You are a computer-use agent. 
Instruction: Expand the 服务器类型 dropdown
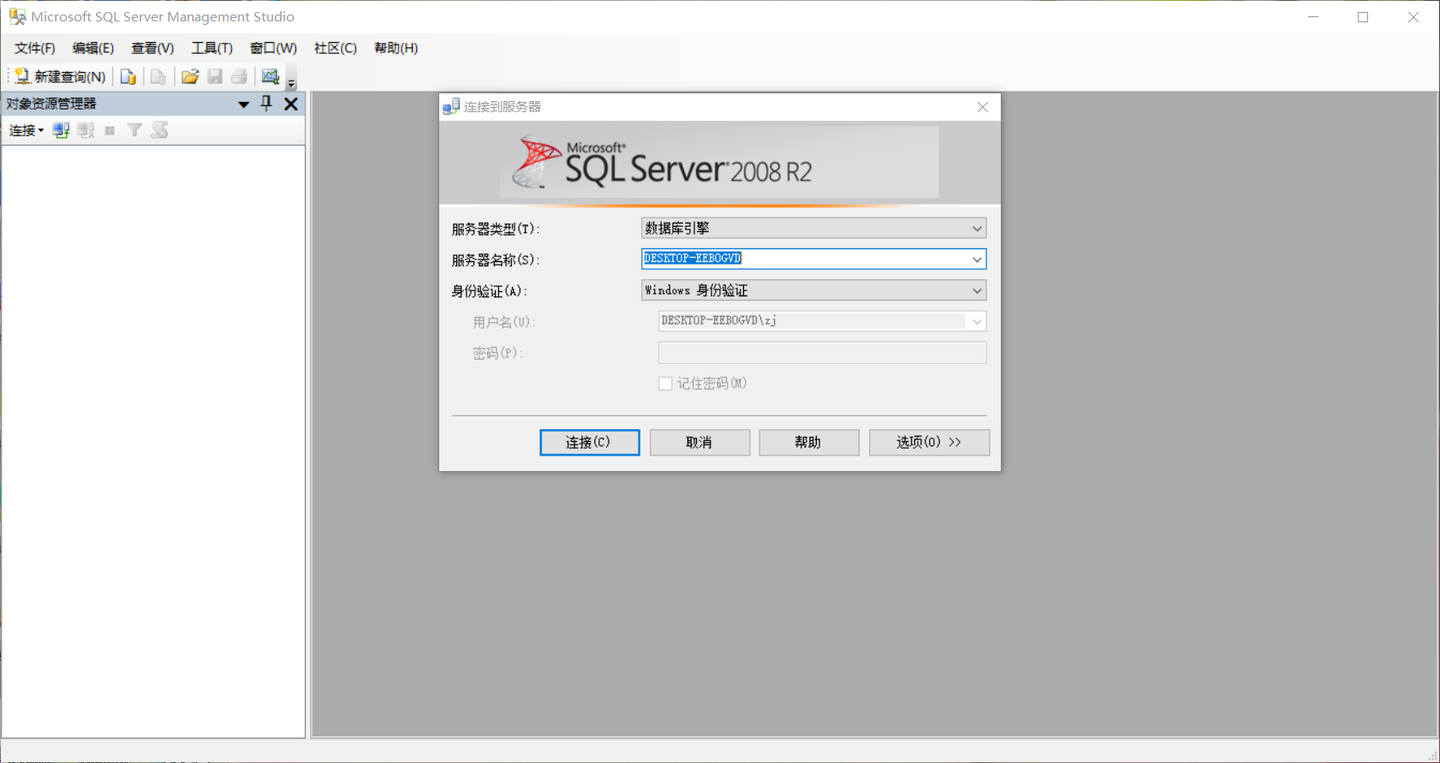click(x=813, y=228)
